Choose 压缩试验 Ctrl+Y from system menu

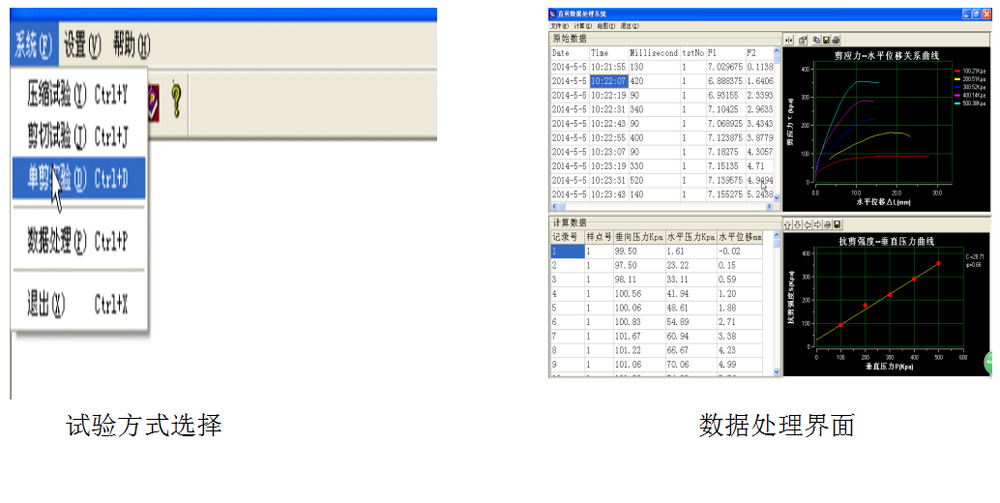point(78,95)
